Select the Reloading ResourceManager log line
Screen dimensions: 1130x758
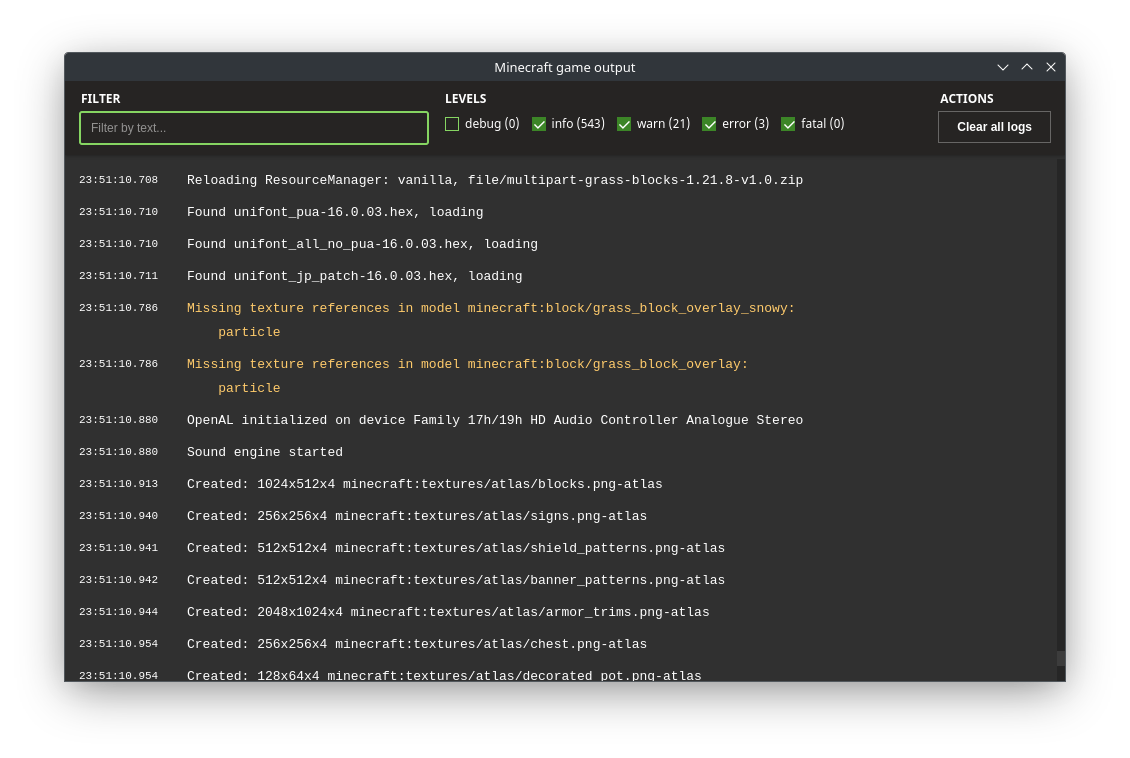pos(494,180)
